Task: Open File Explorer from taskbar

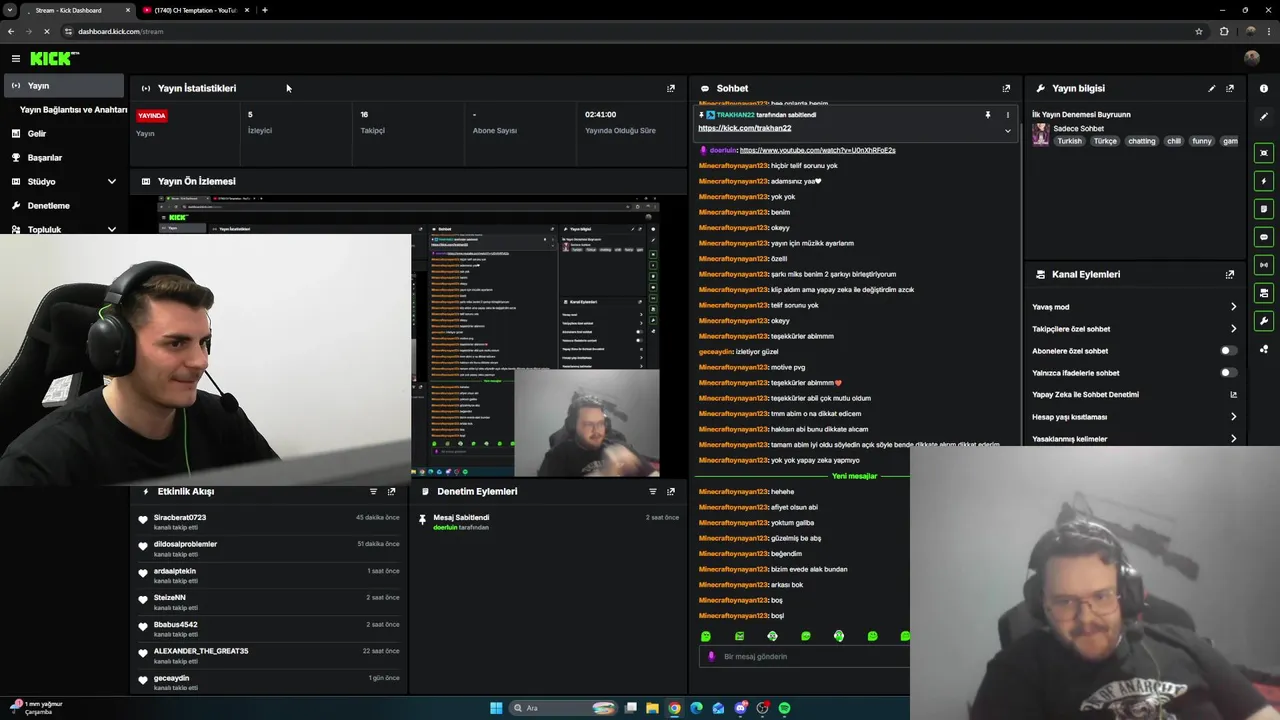Action: tap(653, 708)
